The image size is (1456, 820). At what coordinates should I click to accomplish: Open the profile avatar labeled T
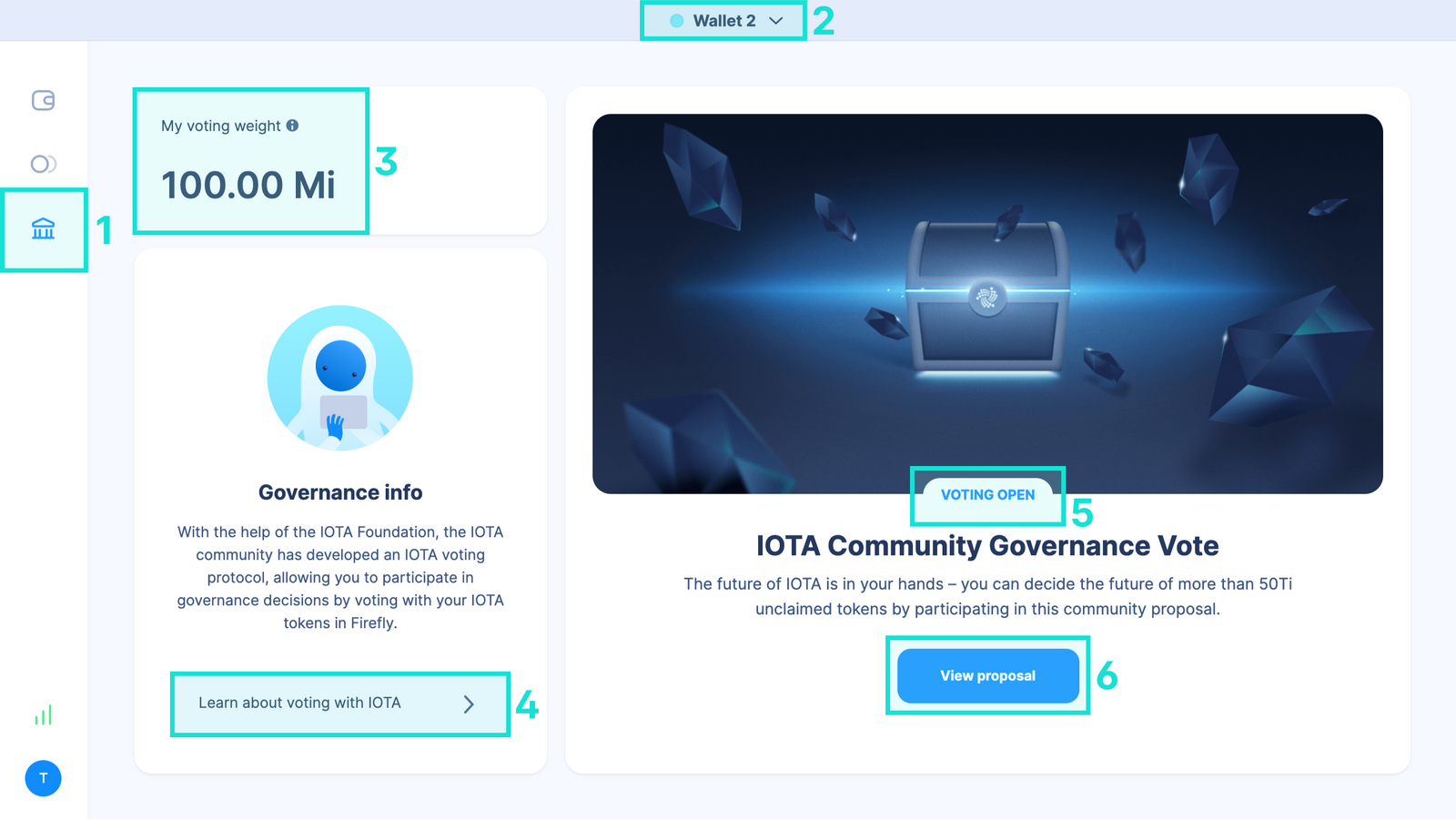pyautogui.click(x=43, y=778)
